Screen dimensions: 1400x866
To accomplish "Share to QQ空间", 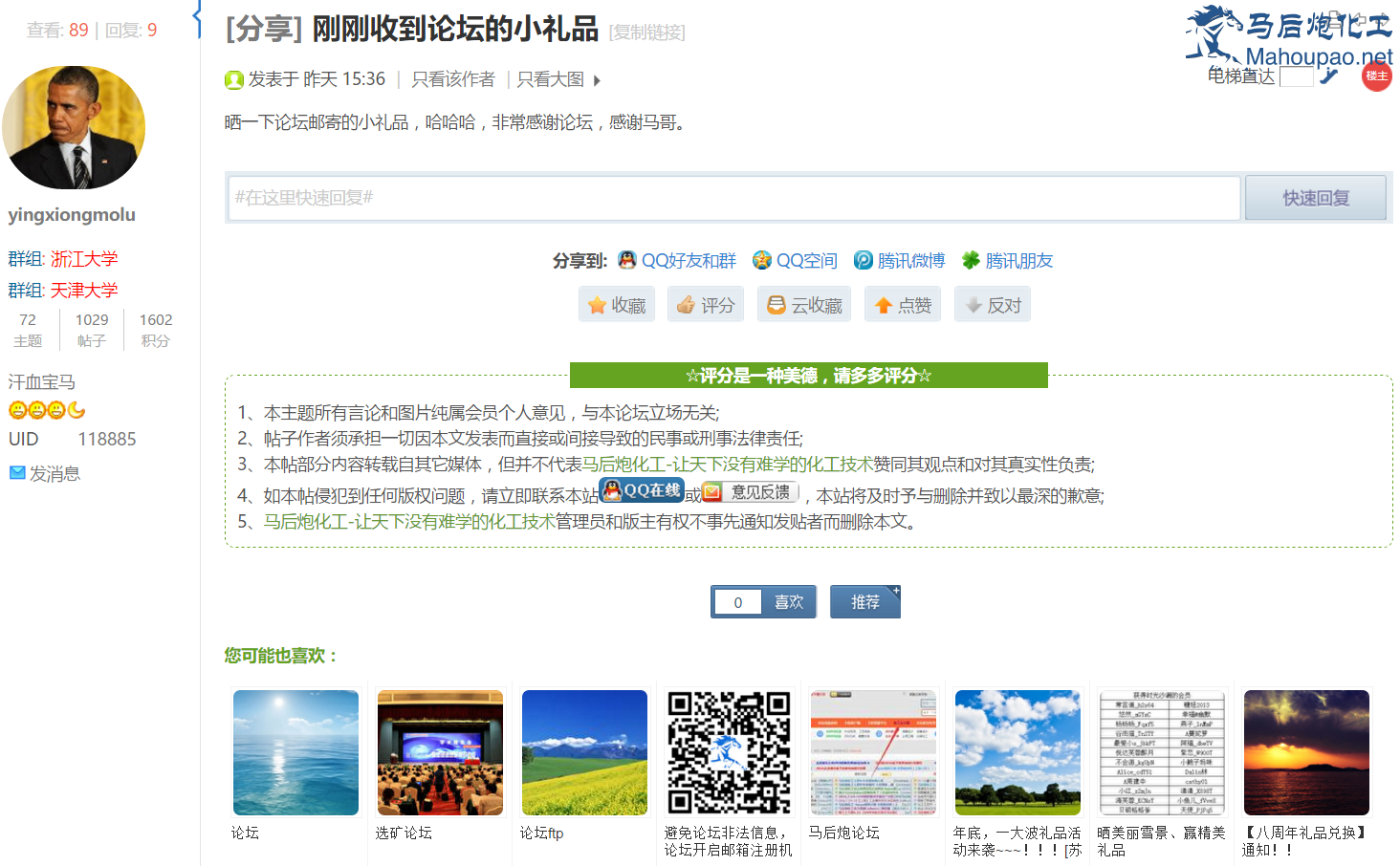I will pyautogui.click(x=795, y=261).
